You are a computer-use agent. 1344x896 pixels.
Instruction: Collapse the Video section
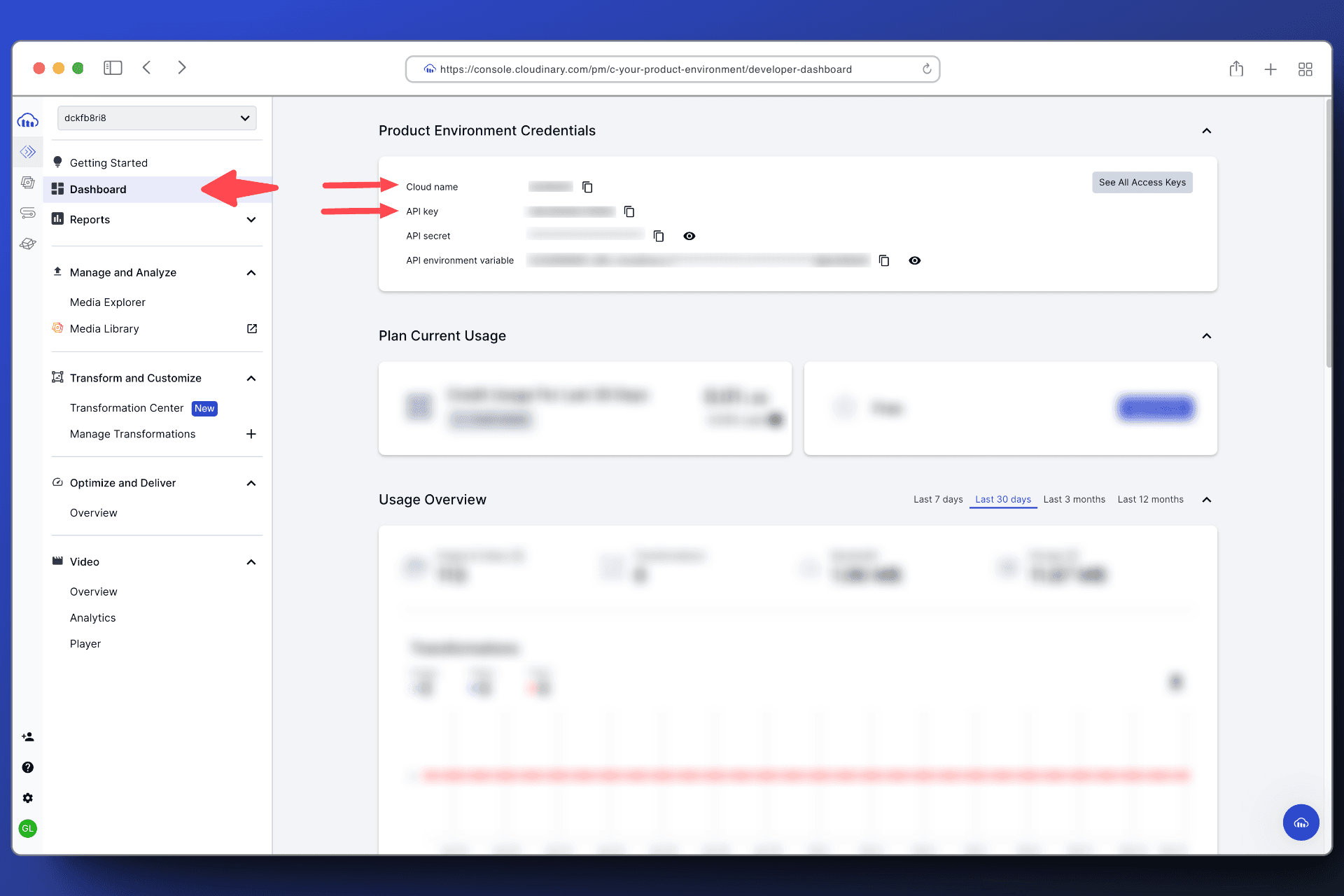click(251, 562)
